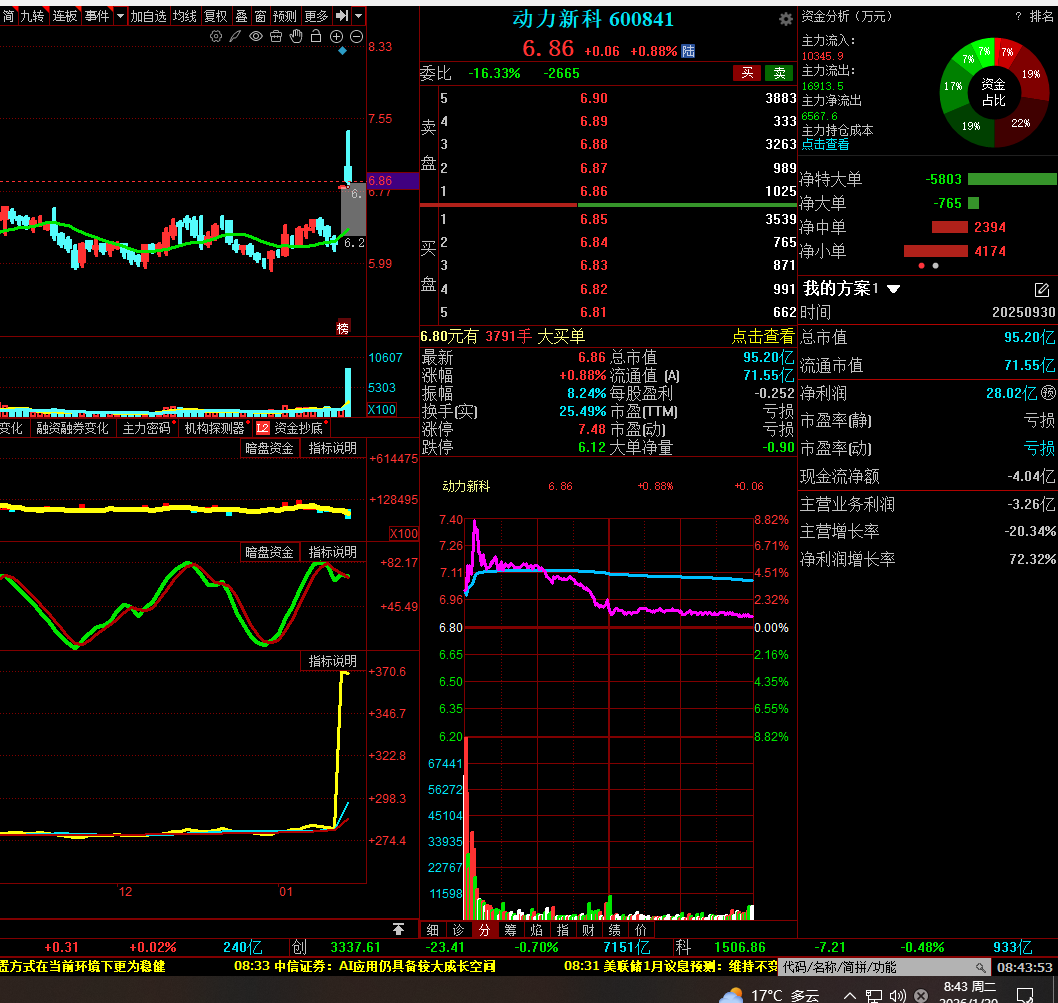Open the 事件 tab
The height and width of the screenshot is (1003, 1058).
tap(97, 16)
